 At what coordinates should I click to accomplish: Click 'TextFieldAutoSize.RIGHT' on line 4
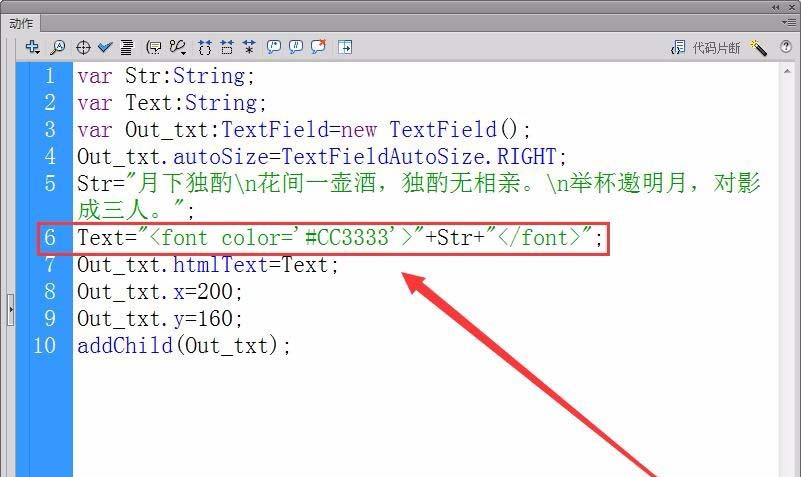click(418, 157)
